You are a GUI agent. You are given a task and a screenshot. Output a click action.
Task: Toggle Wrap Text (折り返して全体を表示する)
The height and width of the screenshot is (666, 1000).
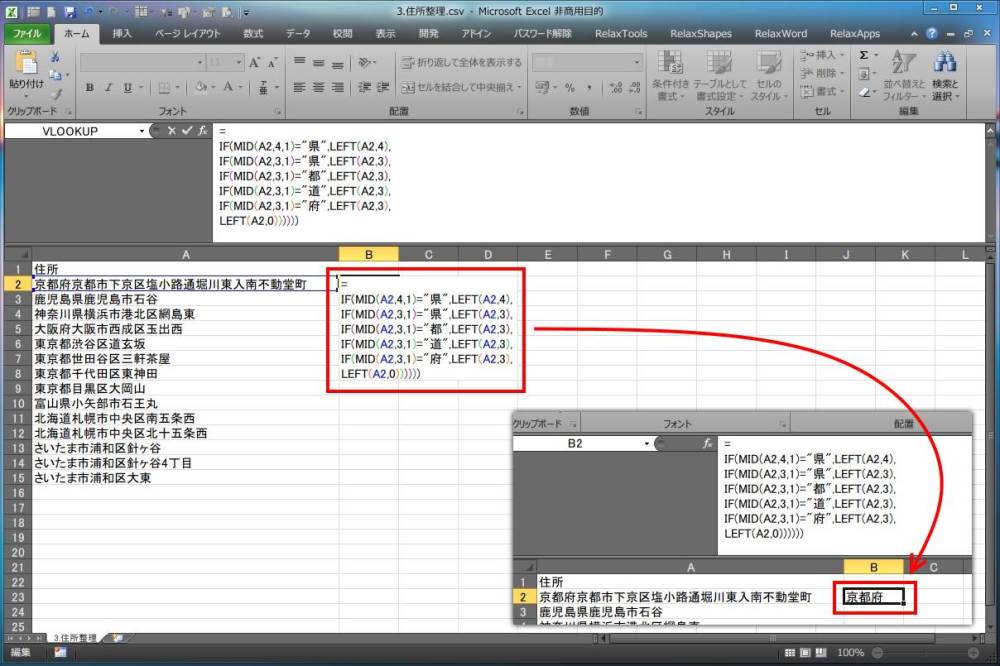pyautogui.click(x=461, y=62)
